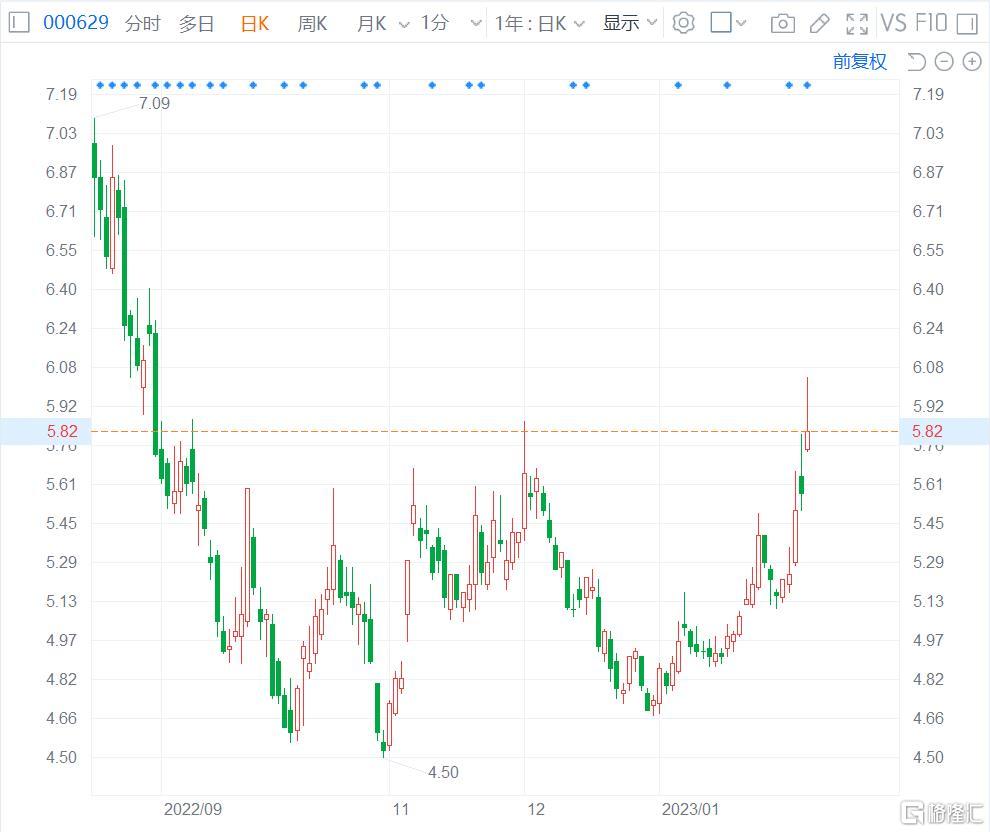Viewport: 990px width, 832px height.
Task: Enter fullscreen chart mode
Action: 857,24
